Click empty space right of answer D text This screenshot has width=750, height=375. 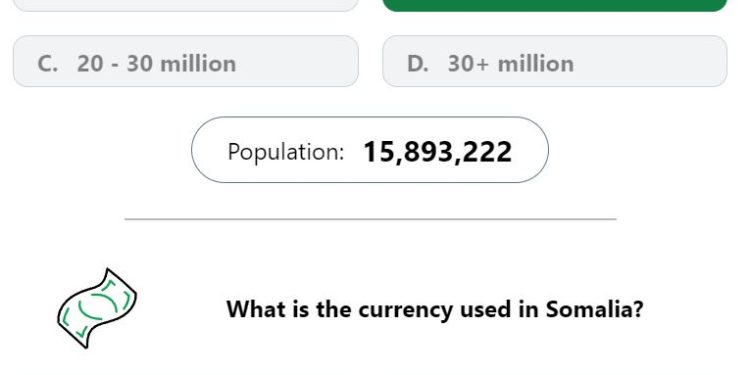click(x=651, y=61)
